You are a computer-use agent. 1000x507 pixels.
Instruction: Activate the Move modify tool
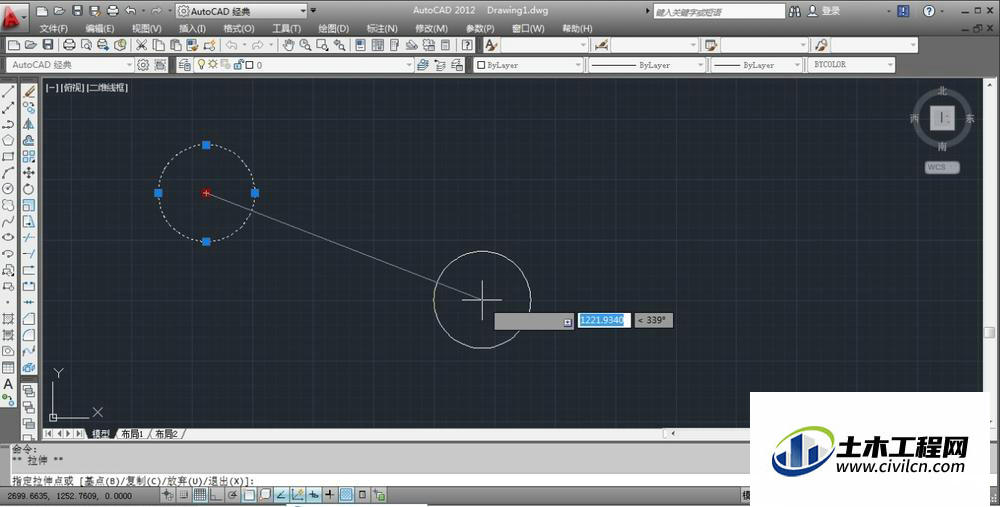pyautogui.click(x=29, y=173)
